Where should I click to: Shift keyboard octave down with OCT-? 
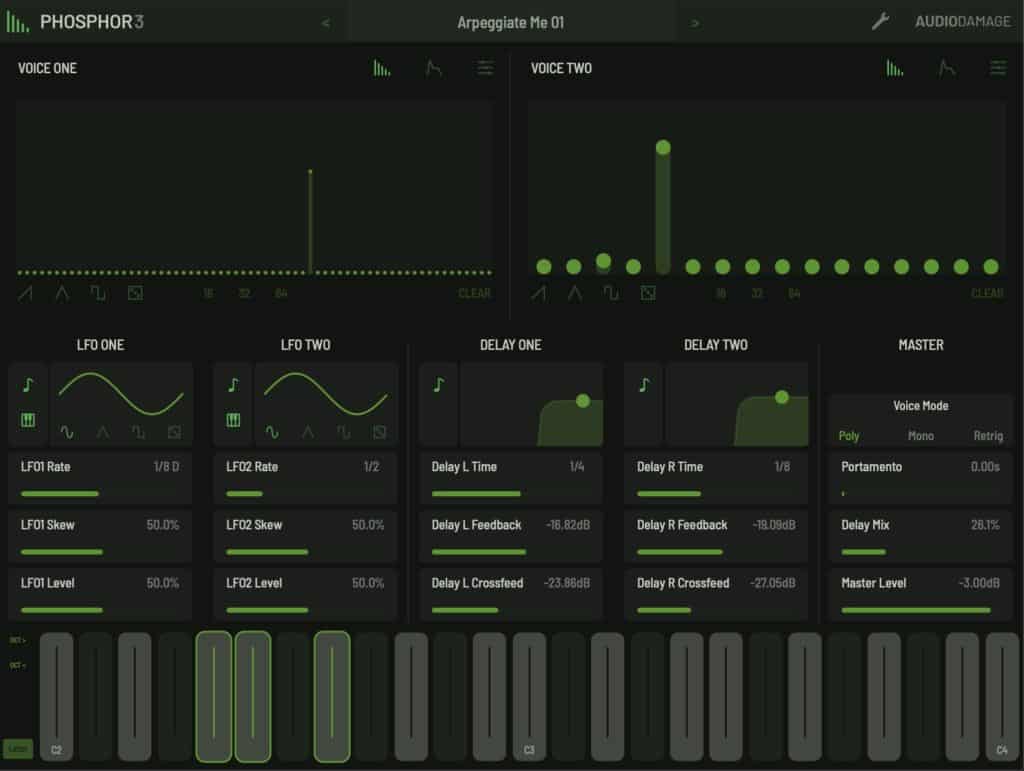point(18,665)
